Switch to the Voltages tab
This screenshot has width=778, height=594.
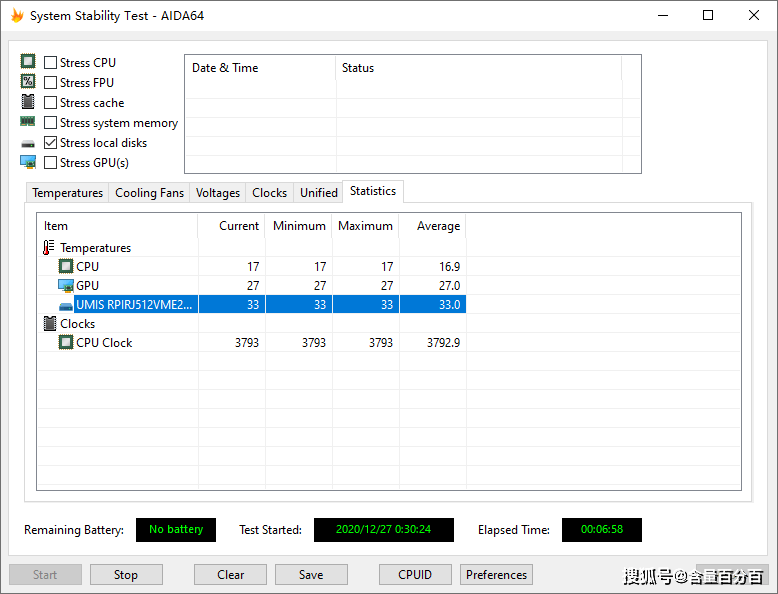point(218,193)
